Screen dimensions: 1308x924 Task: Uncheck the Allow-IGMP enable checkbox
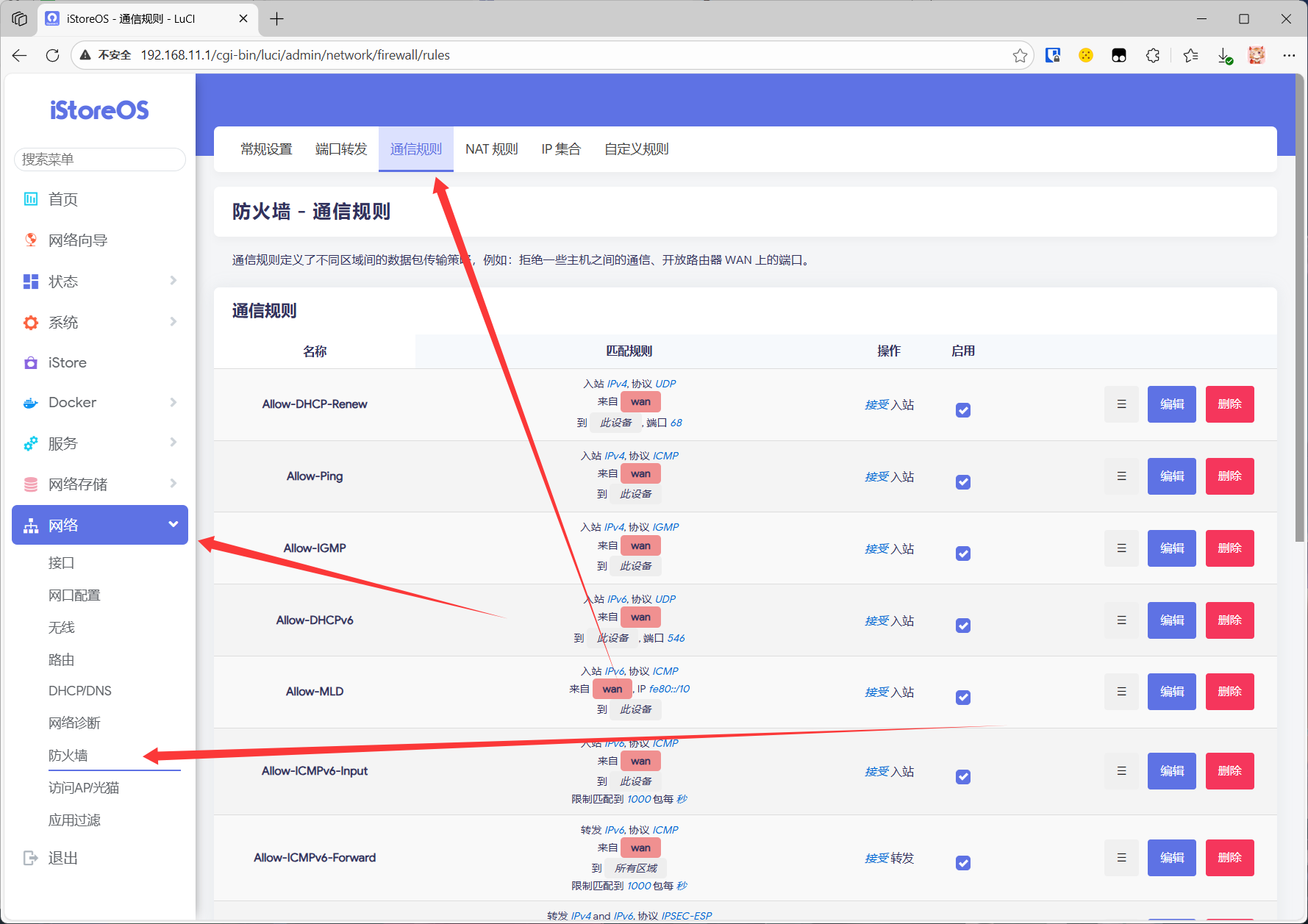click(963, 554)
